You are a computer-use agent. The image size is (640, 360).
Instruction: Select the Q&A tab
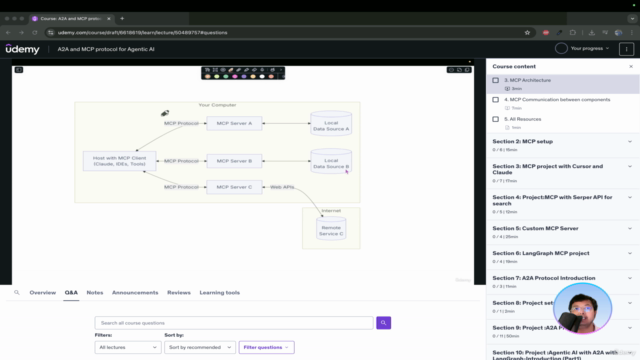click(x=71, y=293)
